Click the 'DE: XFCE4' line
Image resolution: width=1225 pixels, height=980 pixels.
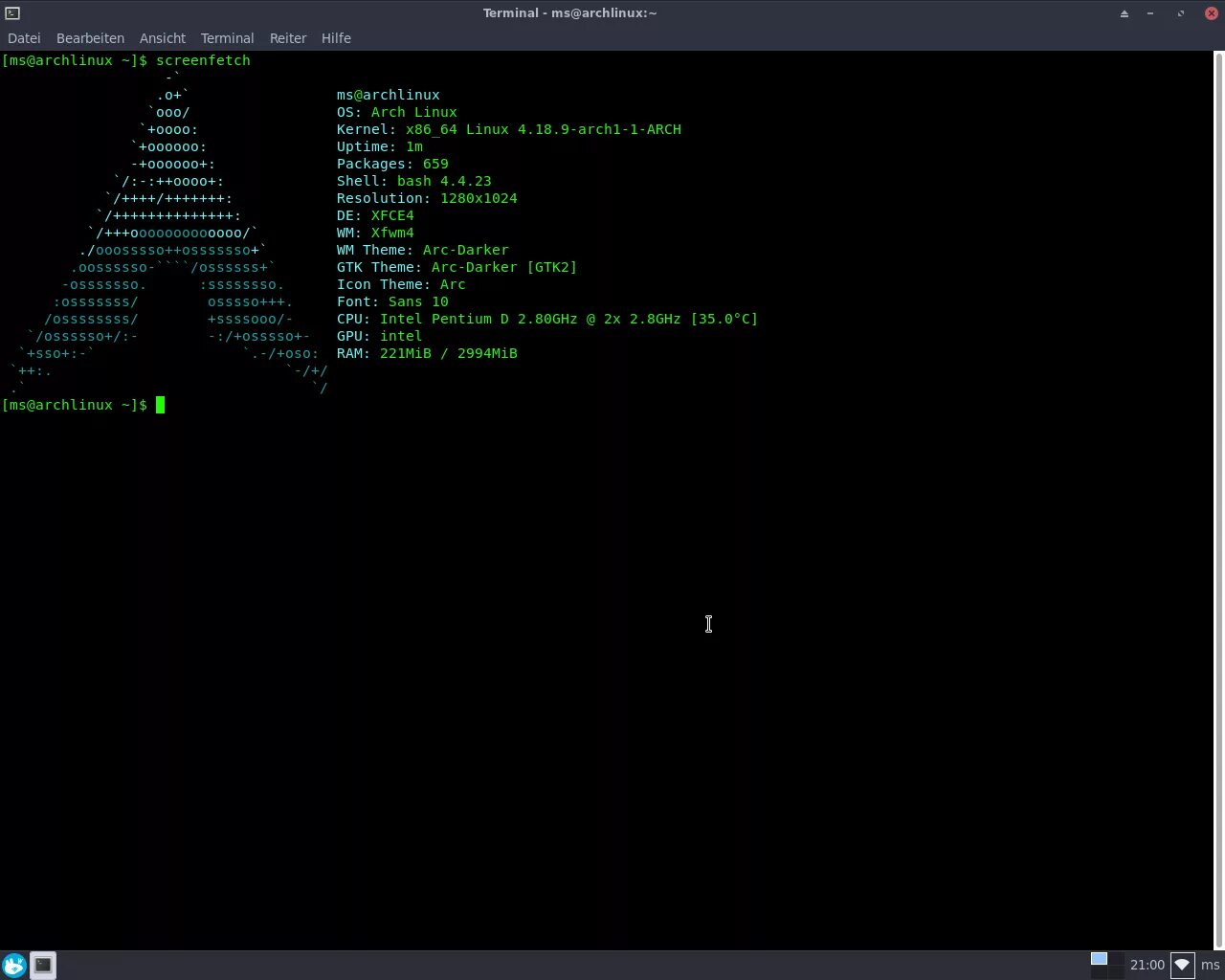[x=375, y=215]
